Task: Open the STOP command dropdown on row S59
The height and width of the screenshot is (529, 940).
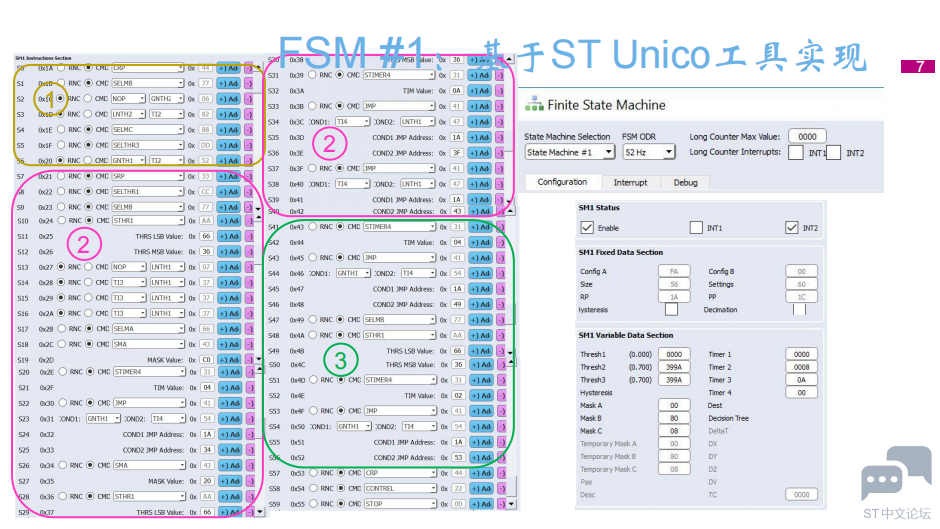Action: (x=400, y=504)
